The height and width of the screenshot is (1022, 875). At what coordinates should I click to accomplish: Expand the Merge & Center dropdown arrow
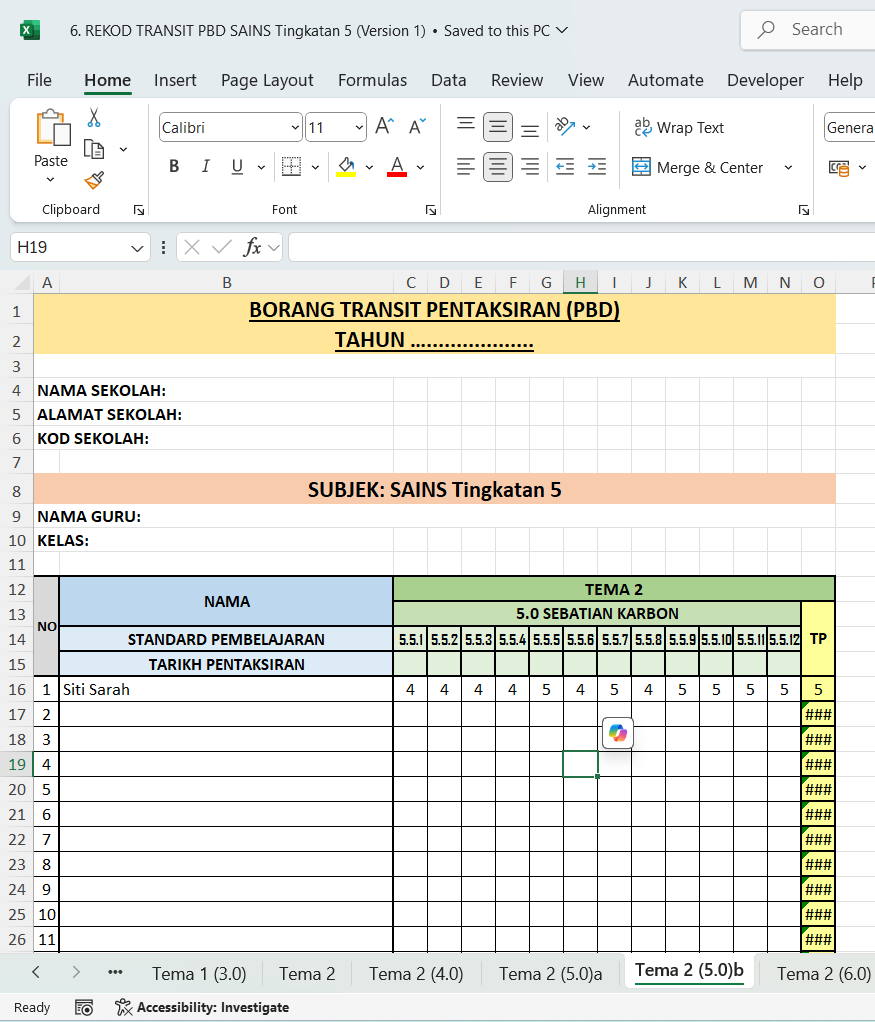click(x=788, y=168)
